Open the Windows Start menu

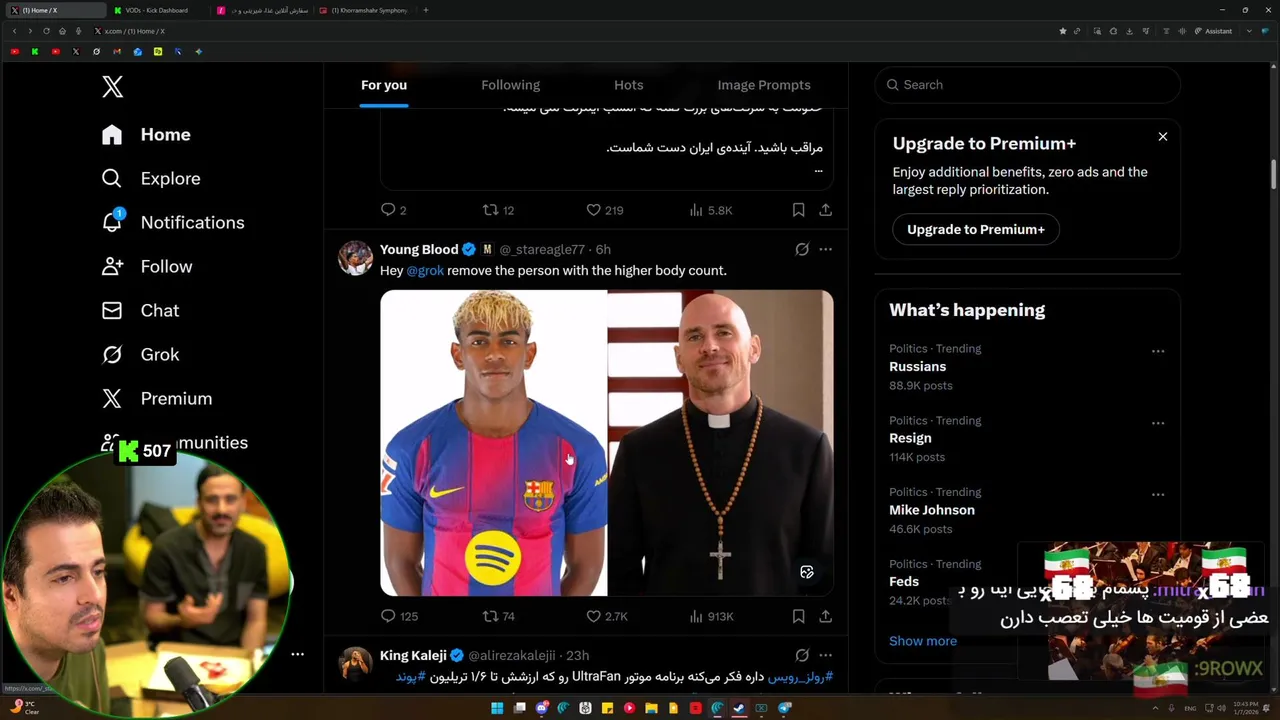click(497, 708)
